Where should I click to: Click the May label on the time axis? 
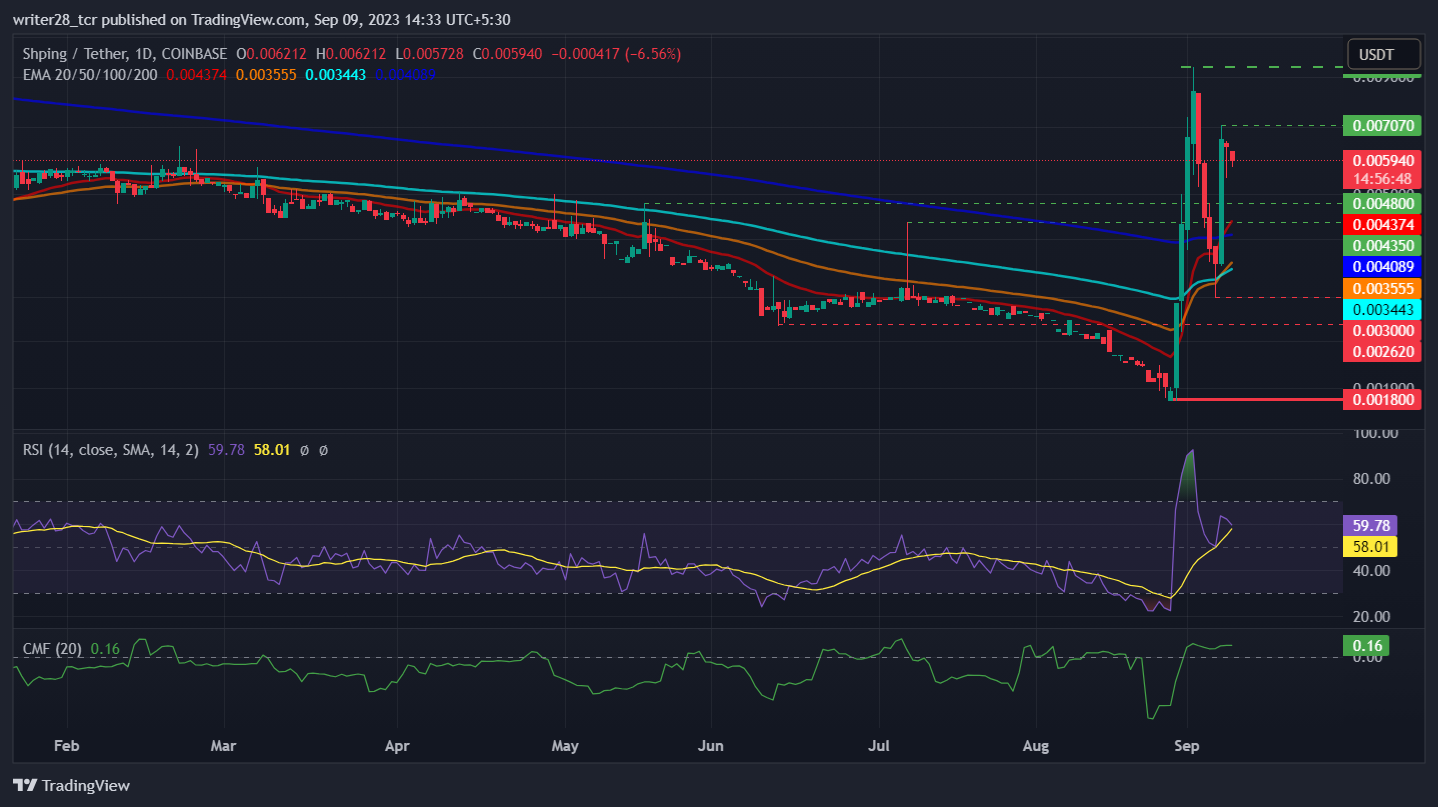coord(566,746)
